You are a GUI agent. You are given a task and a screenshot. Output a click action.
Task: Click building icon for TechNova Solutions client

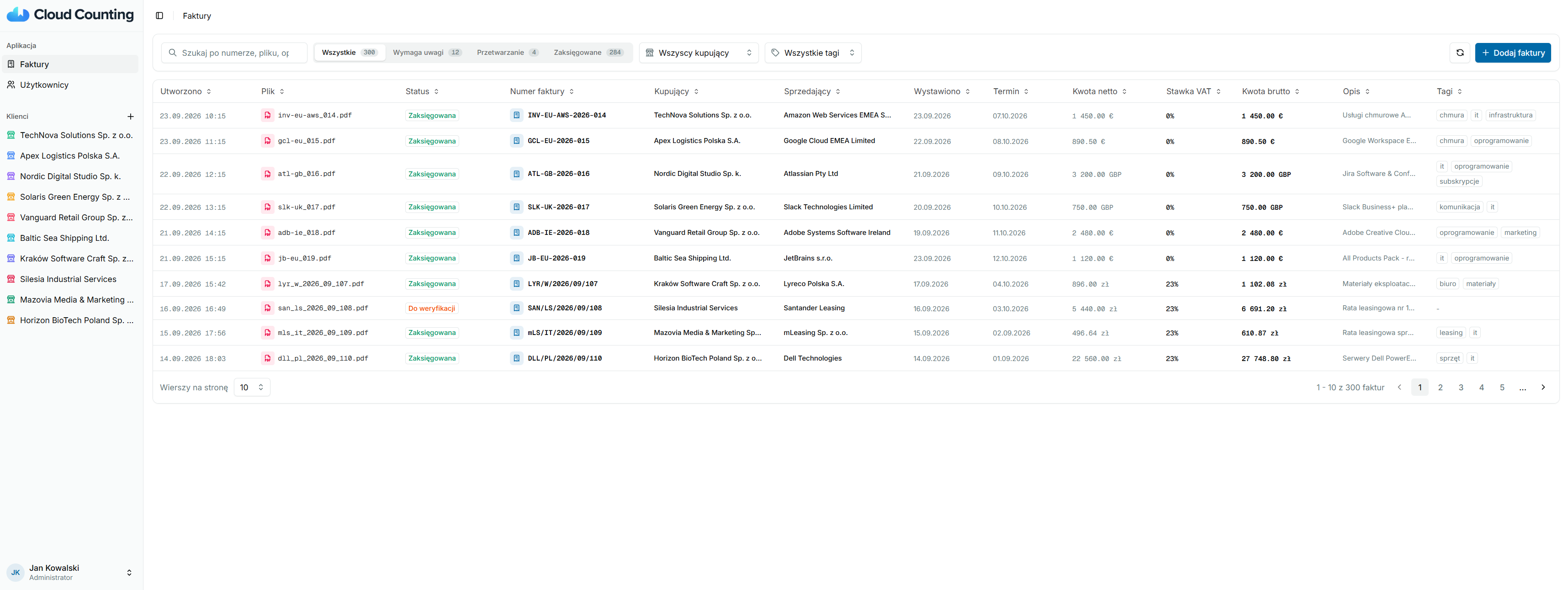pyautogui.click(x=11, y=135)
